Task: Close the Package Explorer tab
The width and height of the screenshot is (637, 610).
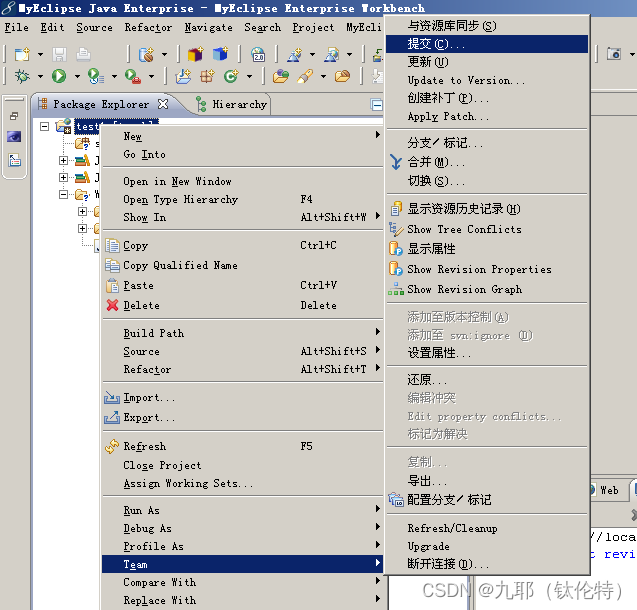Action: point(163,104)
